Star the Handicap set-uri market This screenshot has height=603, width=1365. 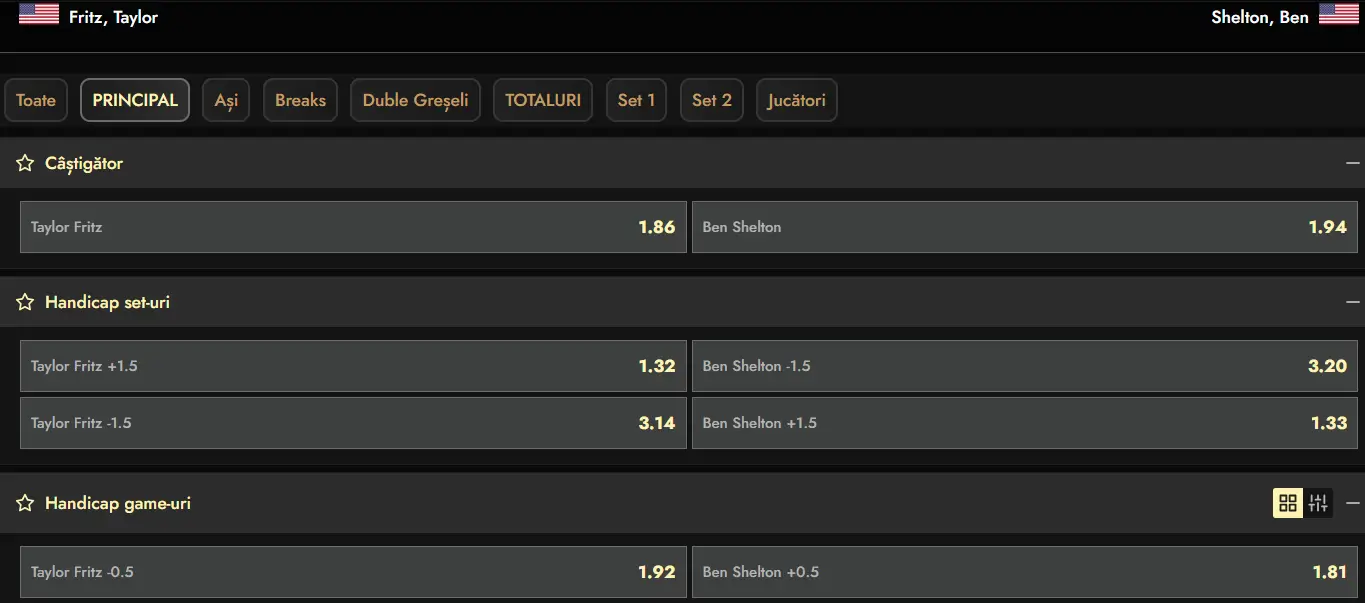point(25,302)
